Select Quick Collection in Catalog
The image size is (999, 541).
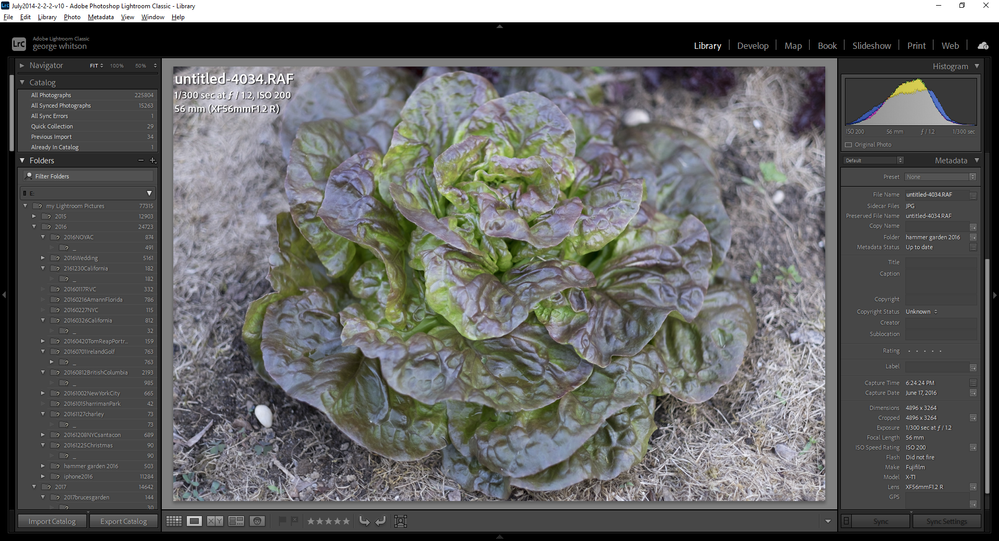[88, 126]
